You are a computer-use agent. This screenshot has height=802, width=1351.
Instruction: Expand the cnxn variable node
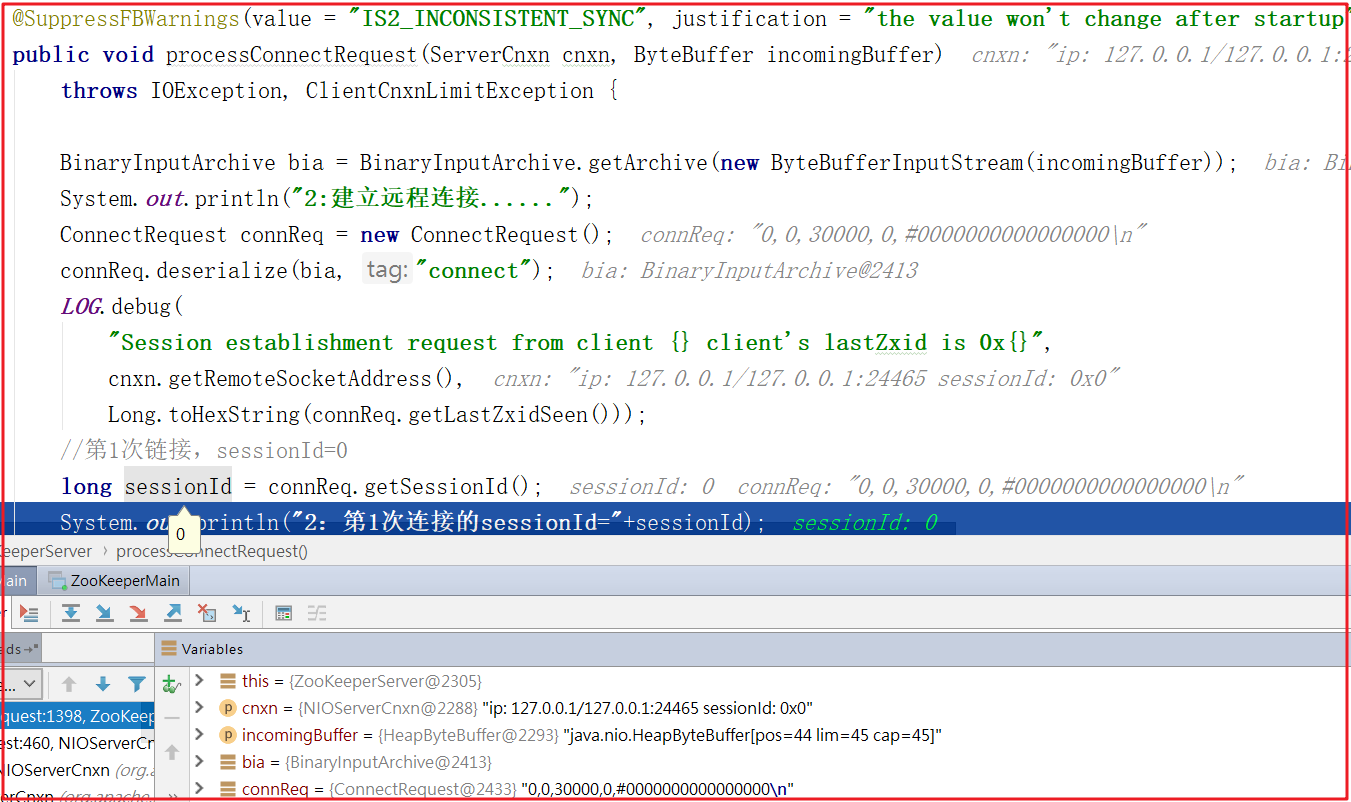pyautogui.click(x=200, y=708)
